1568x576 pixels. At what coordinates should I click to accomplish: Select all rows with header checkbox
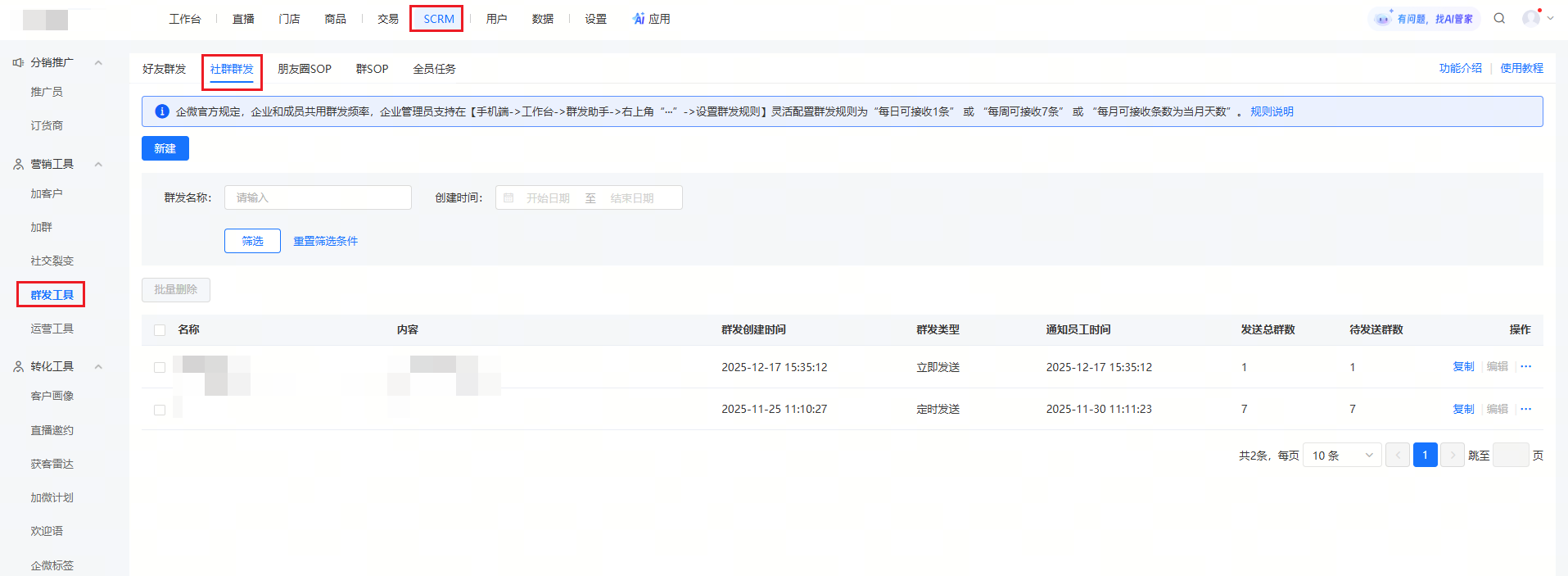click(x=160, y=330)
